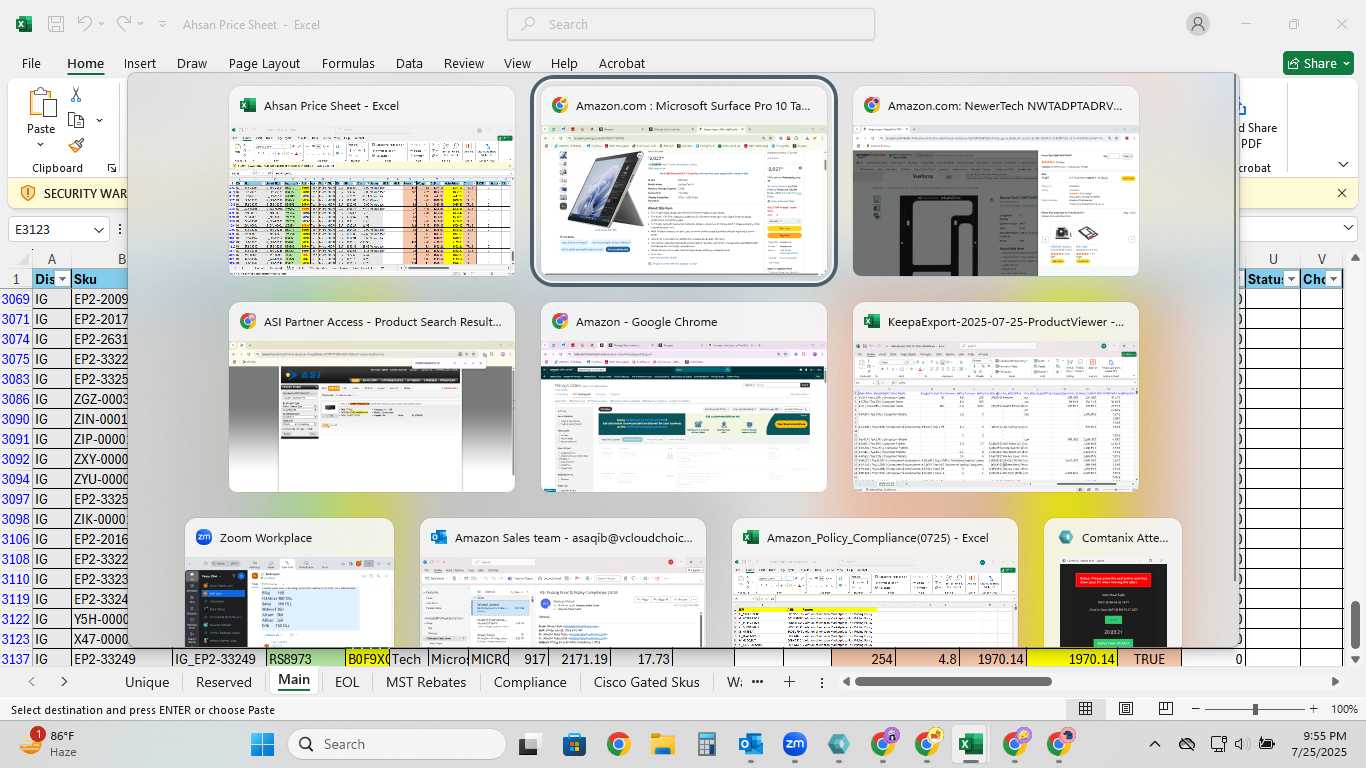
Task: Open the Paste options dropdown arrow
Action: click(41, 146)
